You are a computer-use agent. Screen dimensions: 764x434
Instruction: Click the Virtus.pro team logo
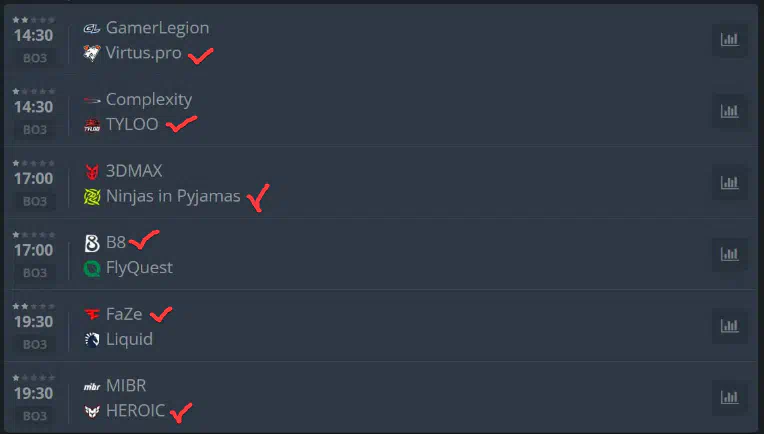(x=92, y=53)
